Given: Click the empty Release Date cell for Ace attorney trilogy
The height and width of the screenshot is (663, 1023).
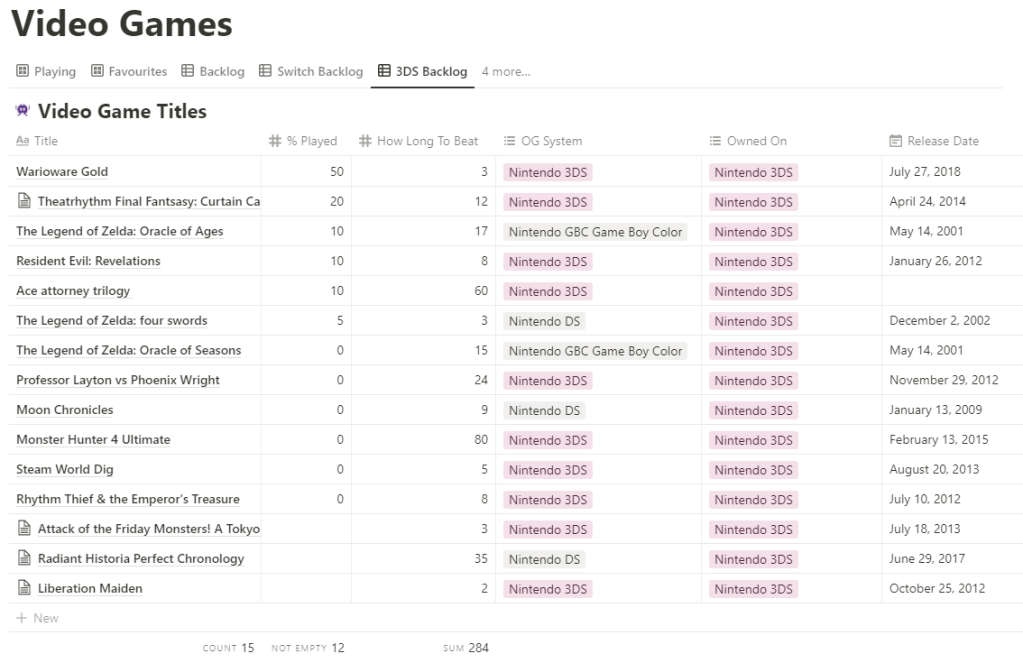Looking at the screenshot, I should (950, 291).
